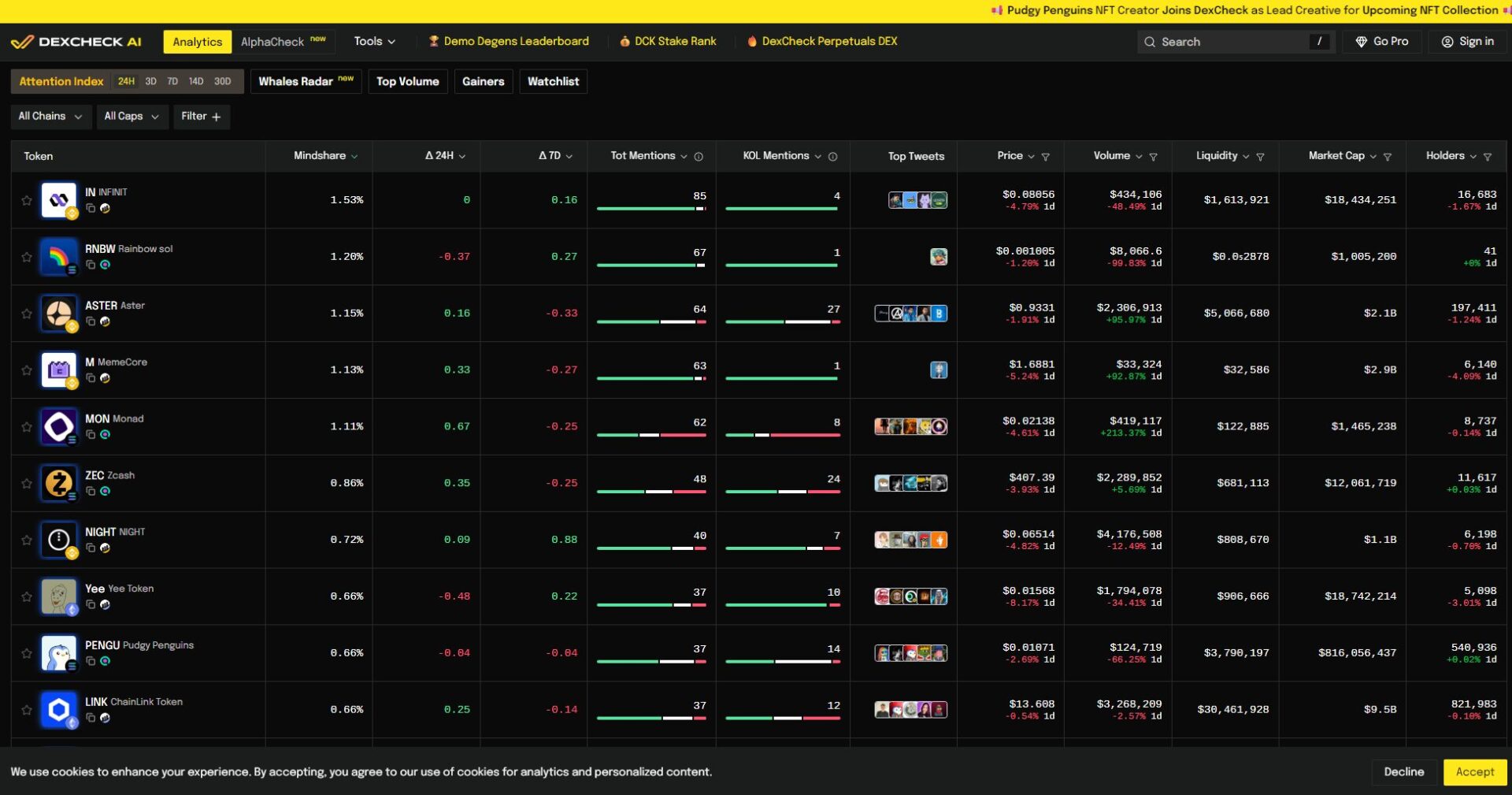Click the info icon beside Tot Mentions
The width and height of the screenshot is (1512, 795).
tap(699, 157)
